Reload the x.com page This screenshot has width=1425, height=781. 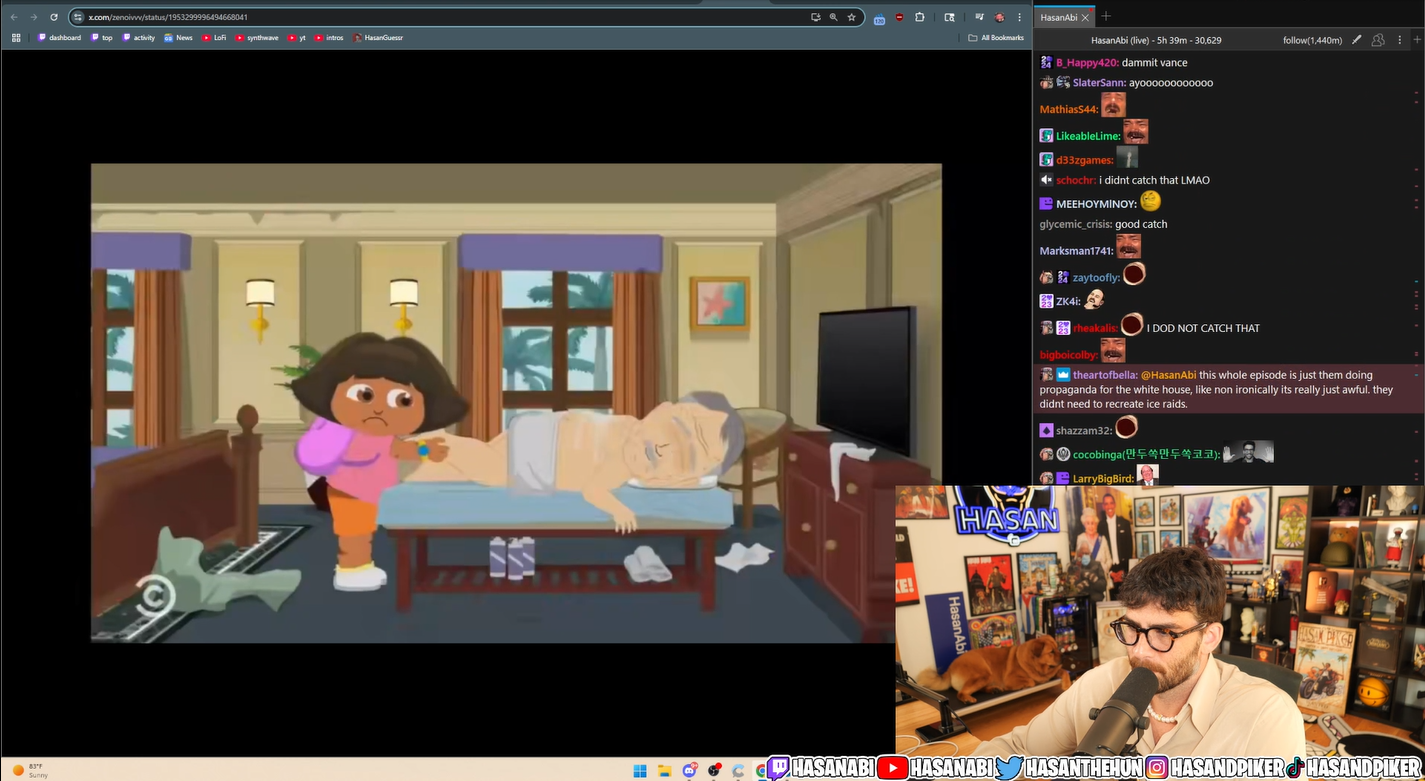point(52,17)
